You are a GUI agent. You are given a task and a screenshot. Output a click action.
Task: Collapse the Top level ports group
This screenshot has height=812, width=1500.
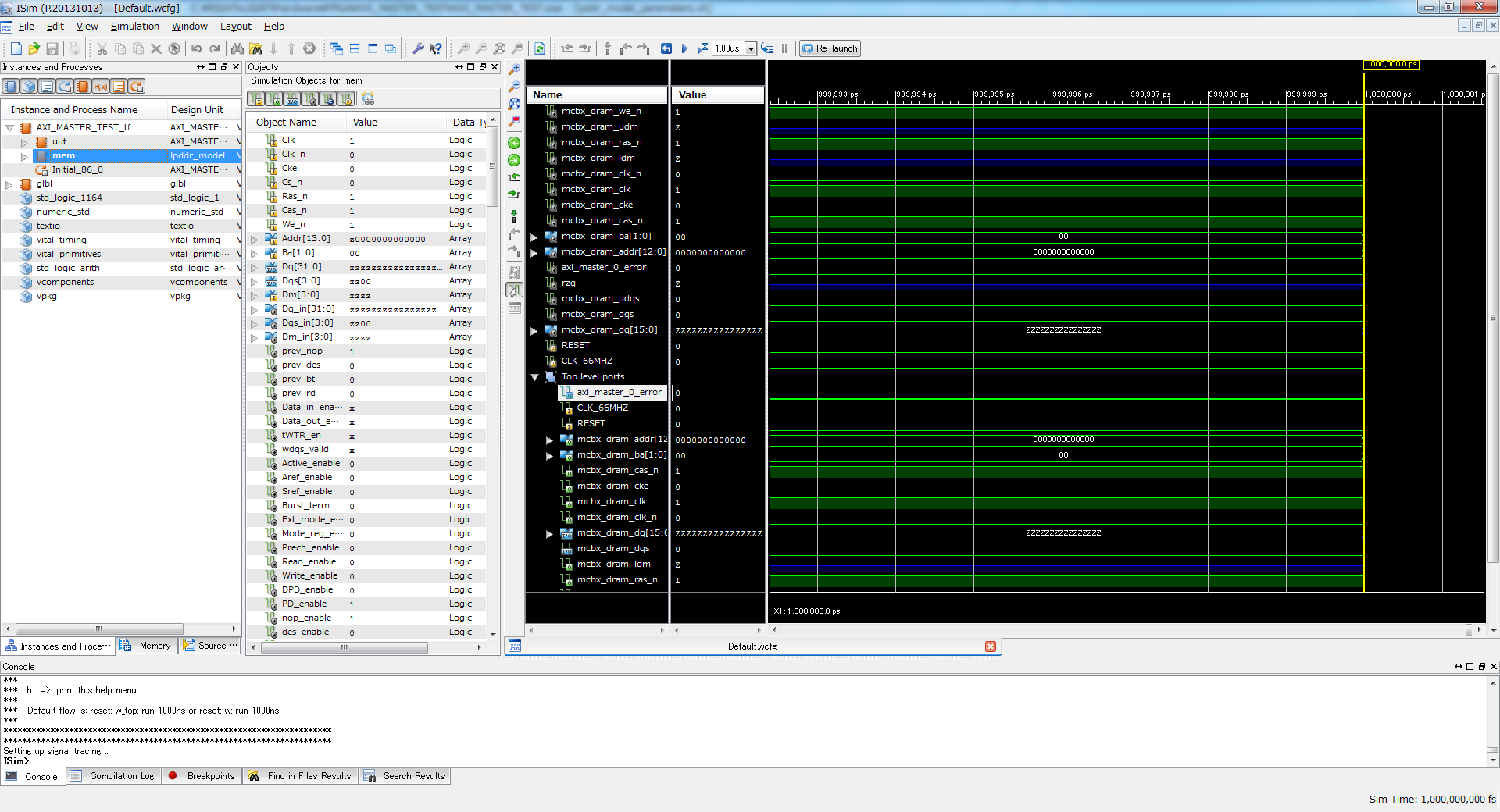(534, 377)
